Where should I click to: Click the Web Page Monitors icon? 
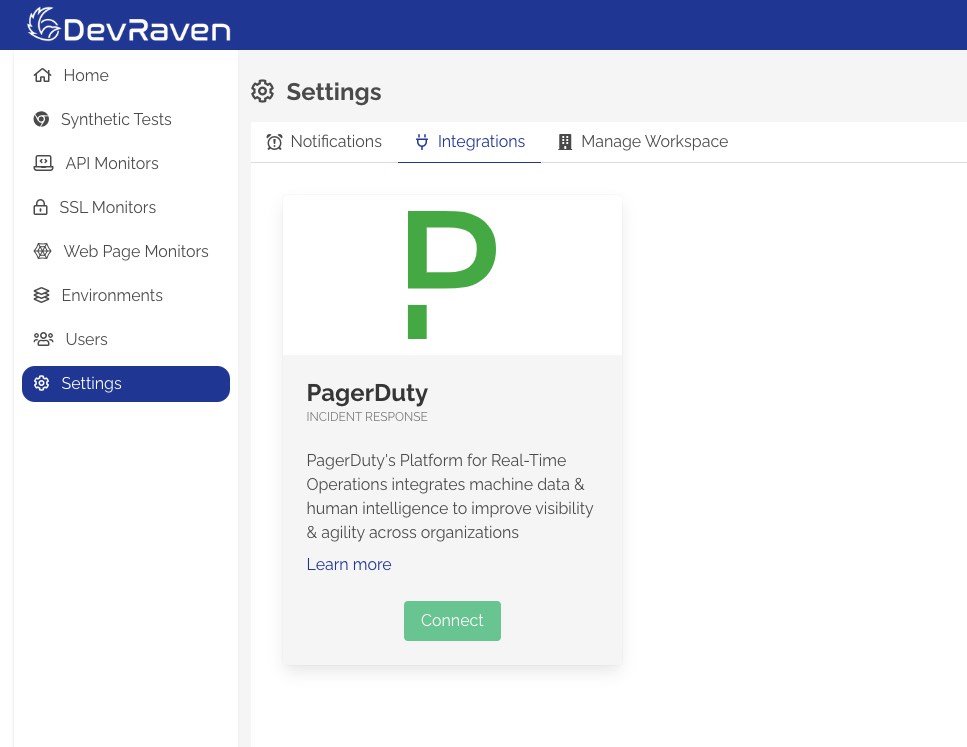pyautogui.click(x=42, y=251)
